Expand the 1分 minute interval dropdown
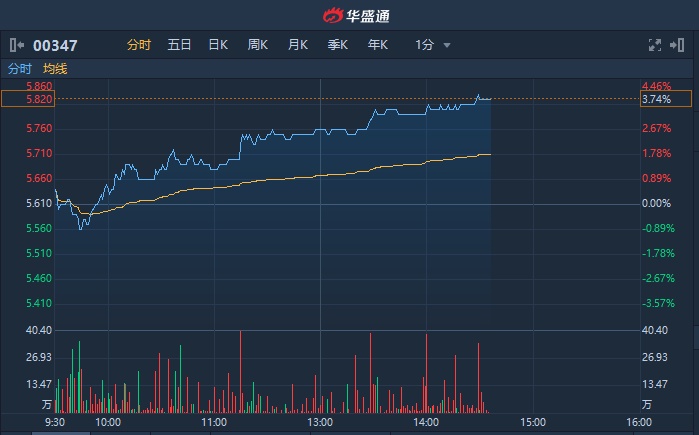This screenshot has height=435, width=699. [x=433, y=45]
